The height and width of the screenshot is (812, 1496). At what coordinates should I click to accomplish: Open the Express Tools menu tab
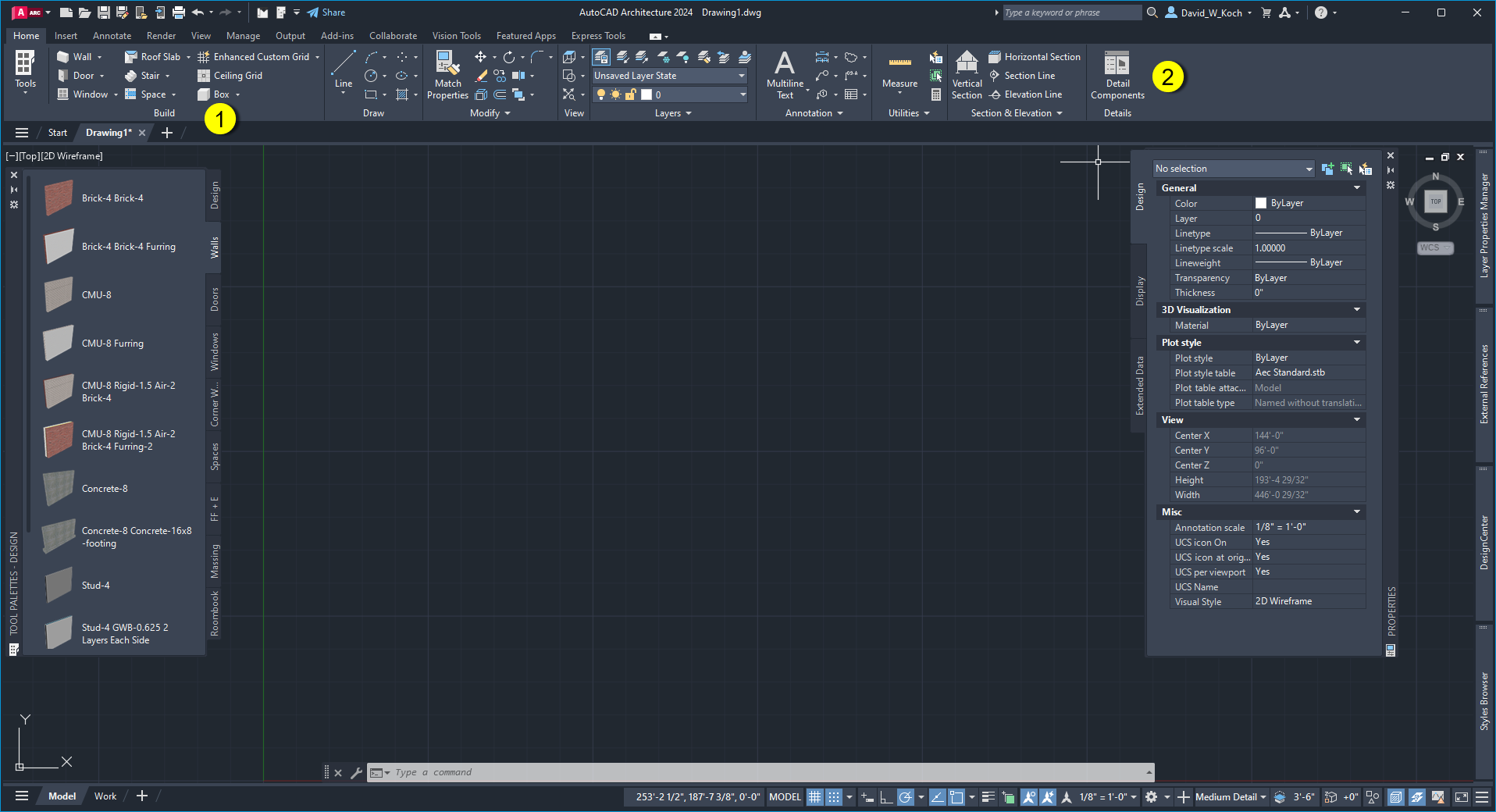pyautogui.click(x=597, y=35)
